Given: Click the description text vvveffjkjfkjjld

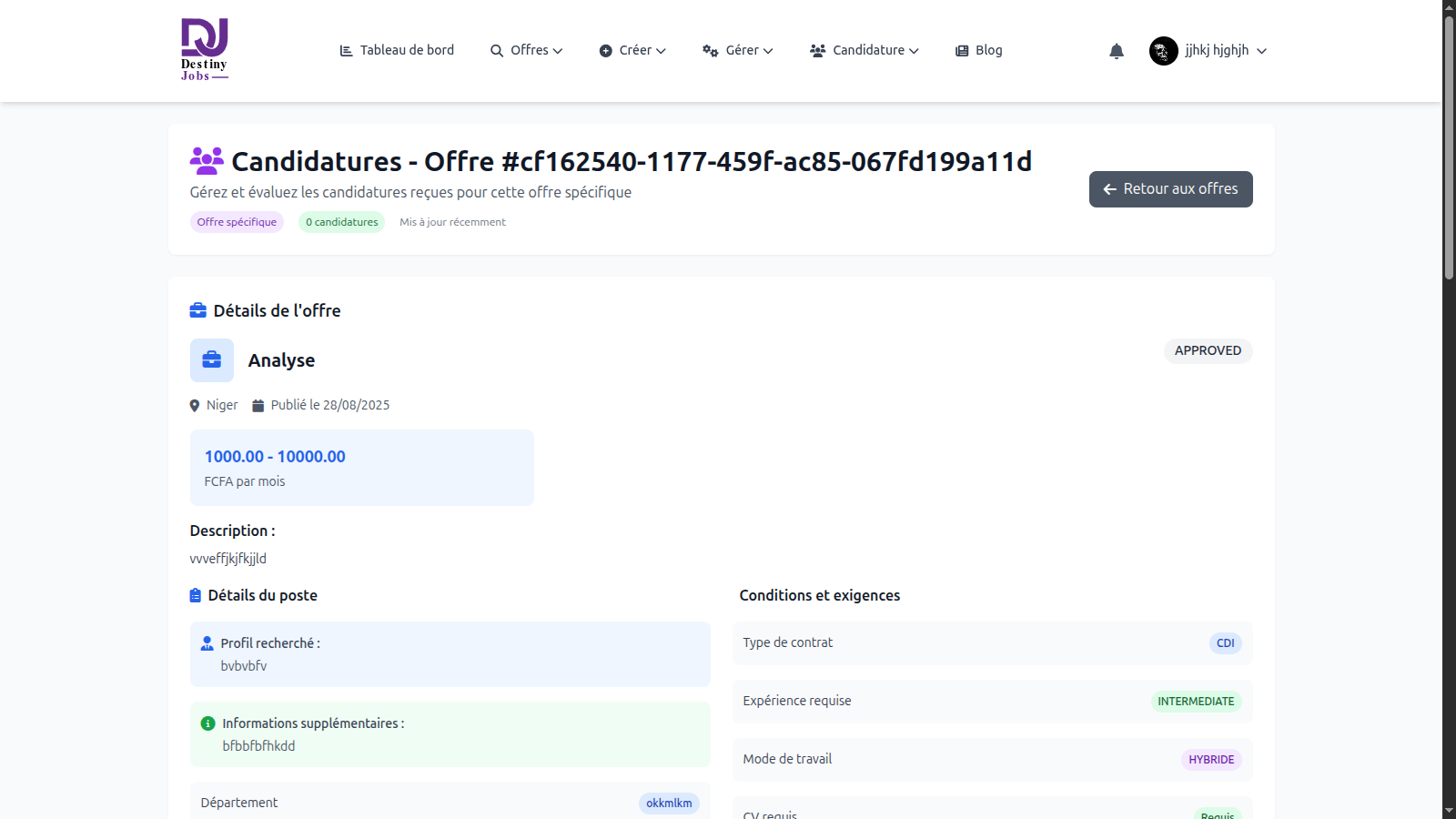Looking at the screenshot, I should point(228,559).
